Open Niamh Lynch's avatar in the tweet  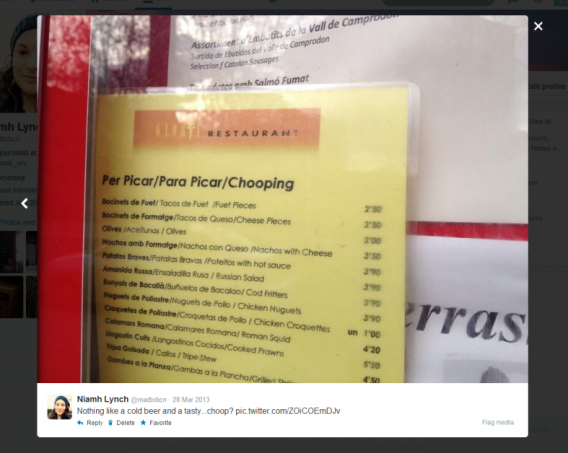(60, 407)
